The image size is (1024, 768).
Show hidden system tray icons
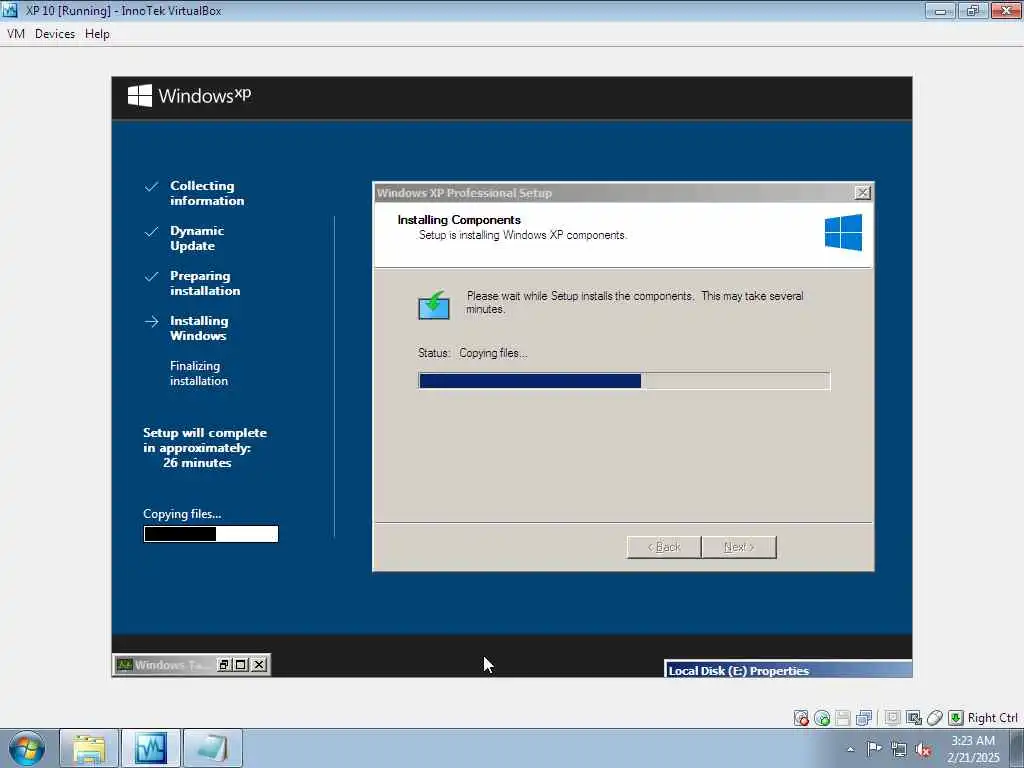(850, 750)
